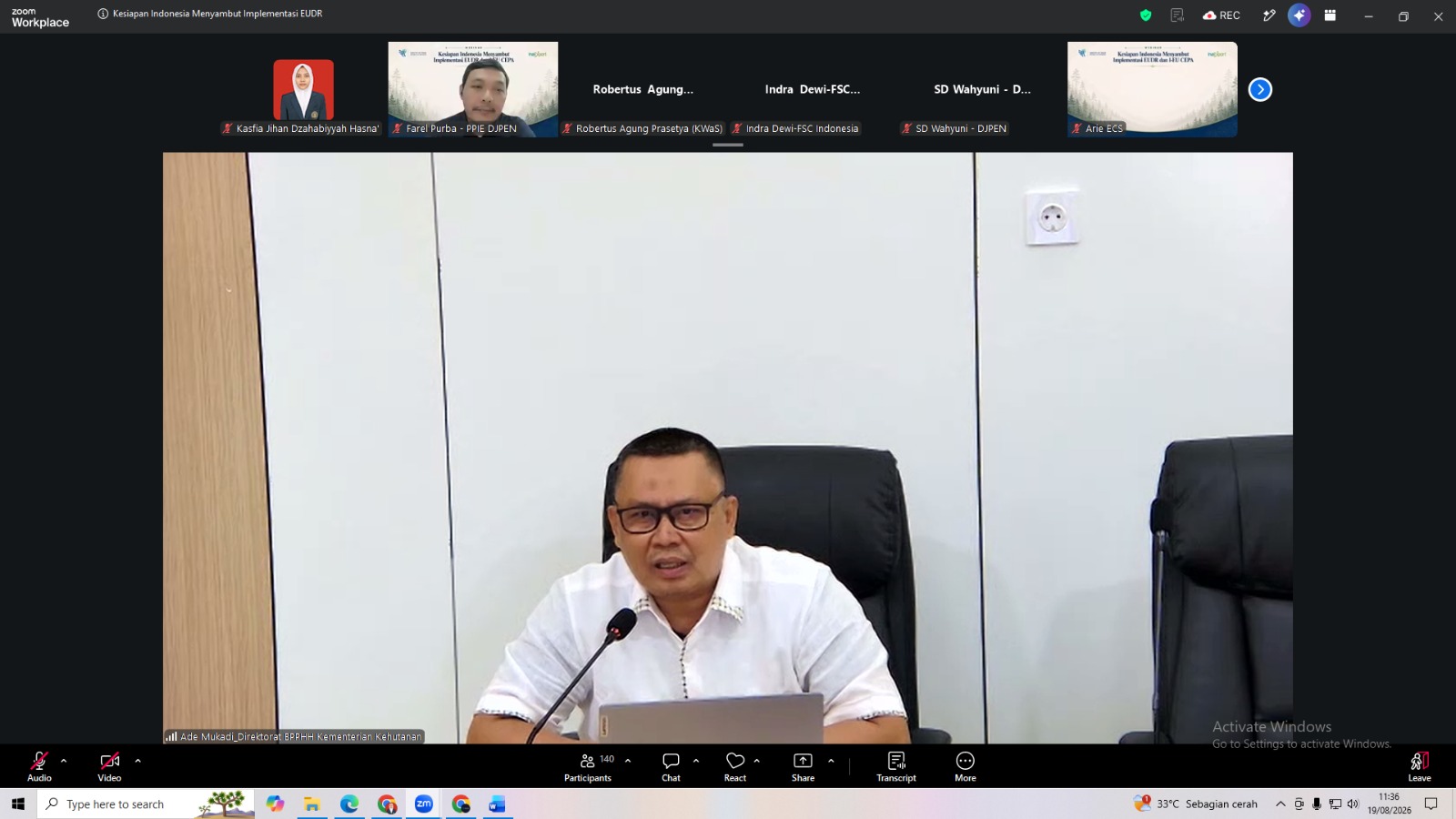Select Indra Dewi-FSC Indonesia participant tile
This screenshot has width=1456, height=819.
813,89
